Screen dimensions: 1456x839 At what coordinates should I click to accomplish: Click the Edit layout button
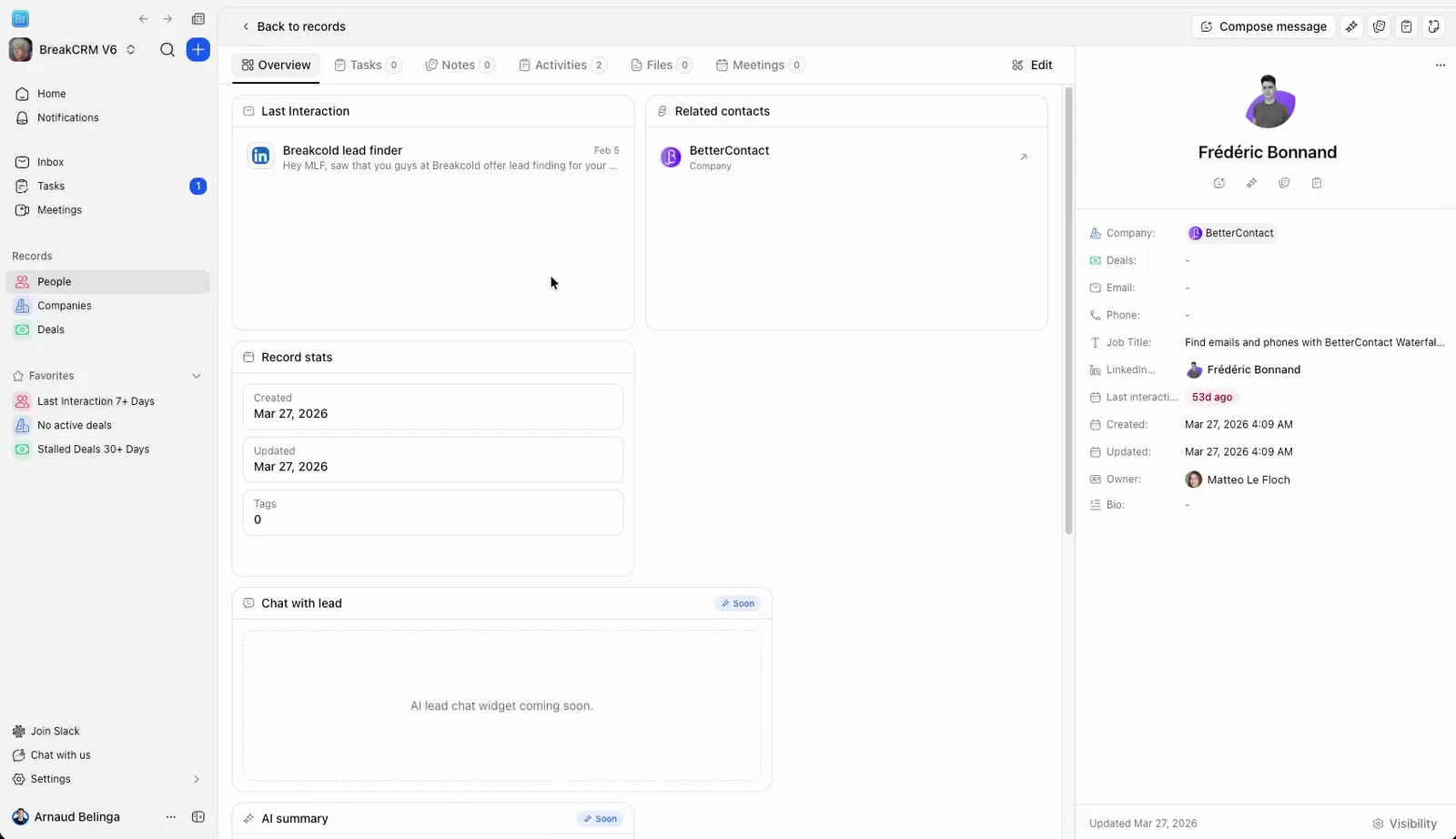click(x=1032, y=66)
